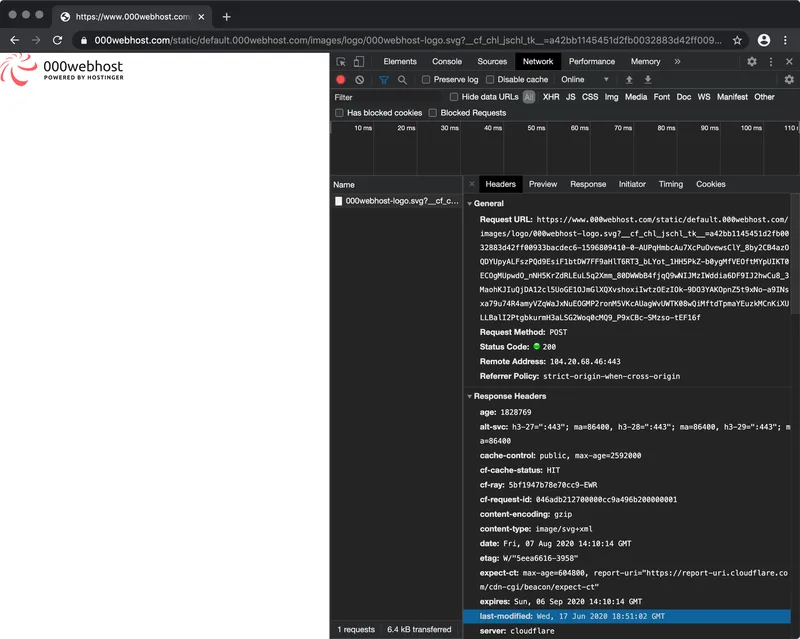Filter requests by JS

(x=570, y=97)
